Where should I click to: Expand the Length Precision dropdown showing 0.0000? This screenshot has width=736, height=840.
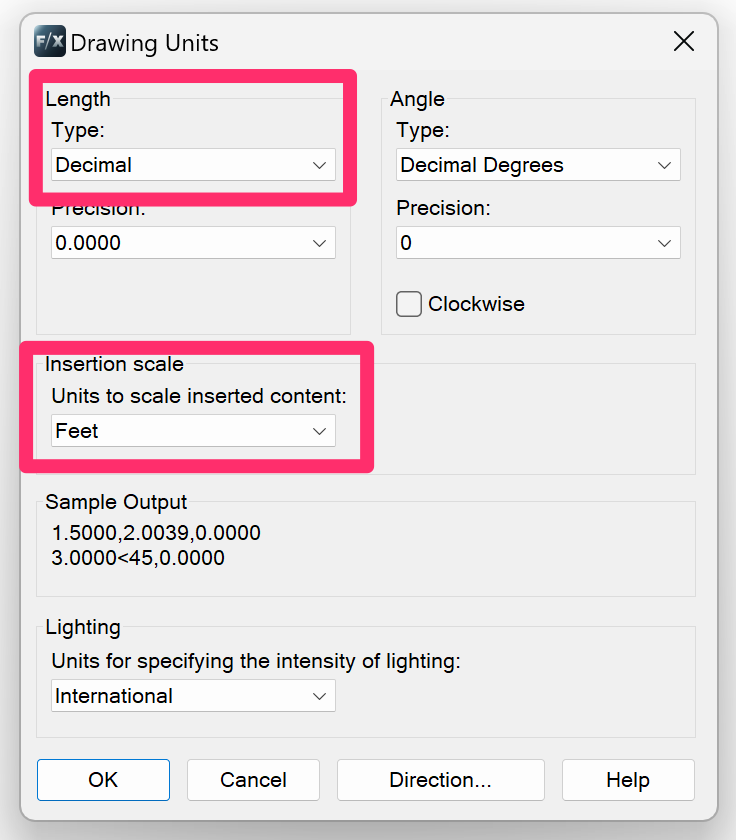pyautogui.click(x=193, y=242)
